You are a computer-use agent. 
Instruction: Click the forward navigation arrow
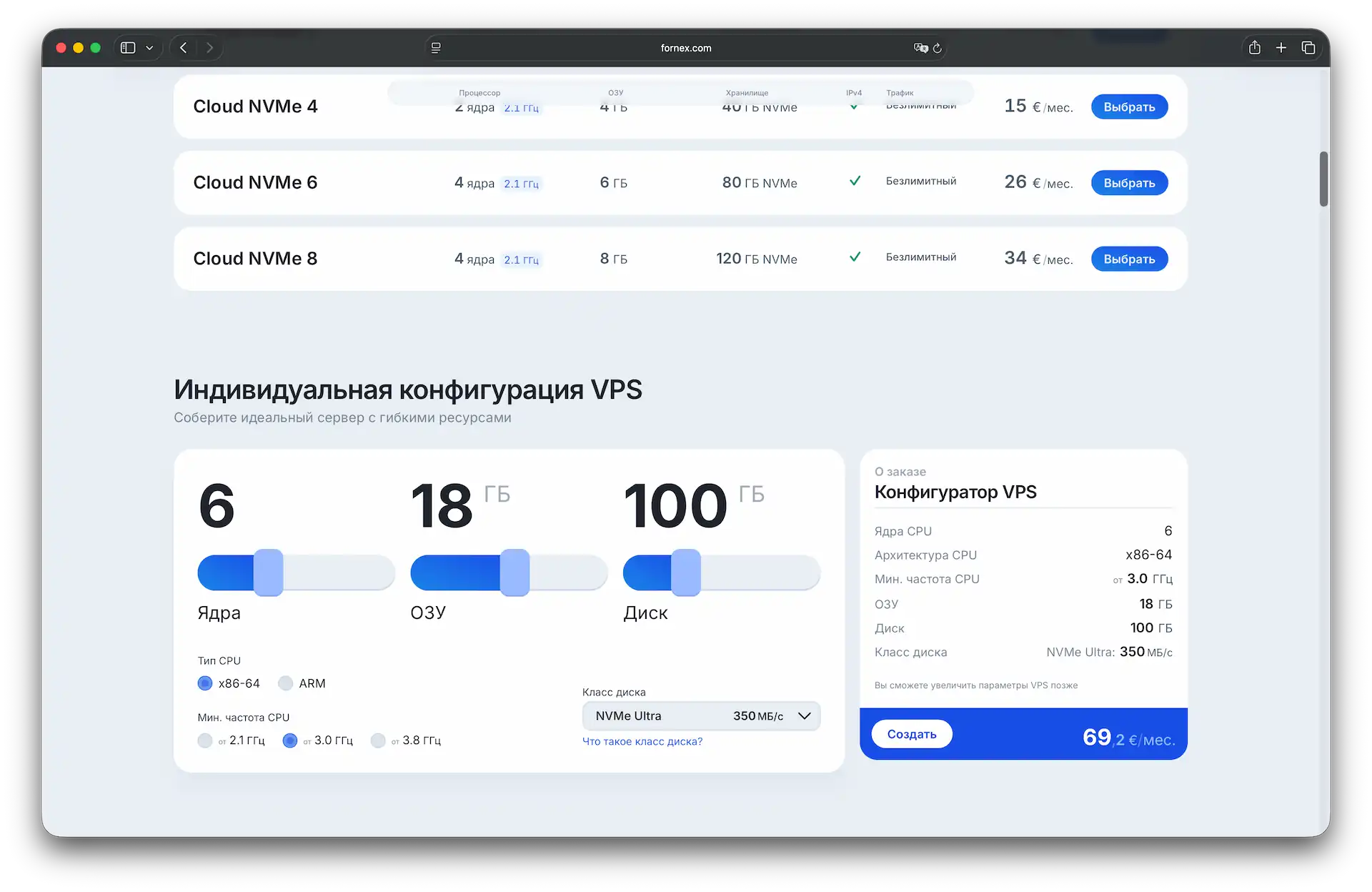(x=209, y=47)
